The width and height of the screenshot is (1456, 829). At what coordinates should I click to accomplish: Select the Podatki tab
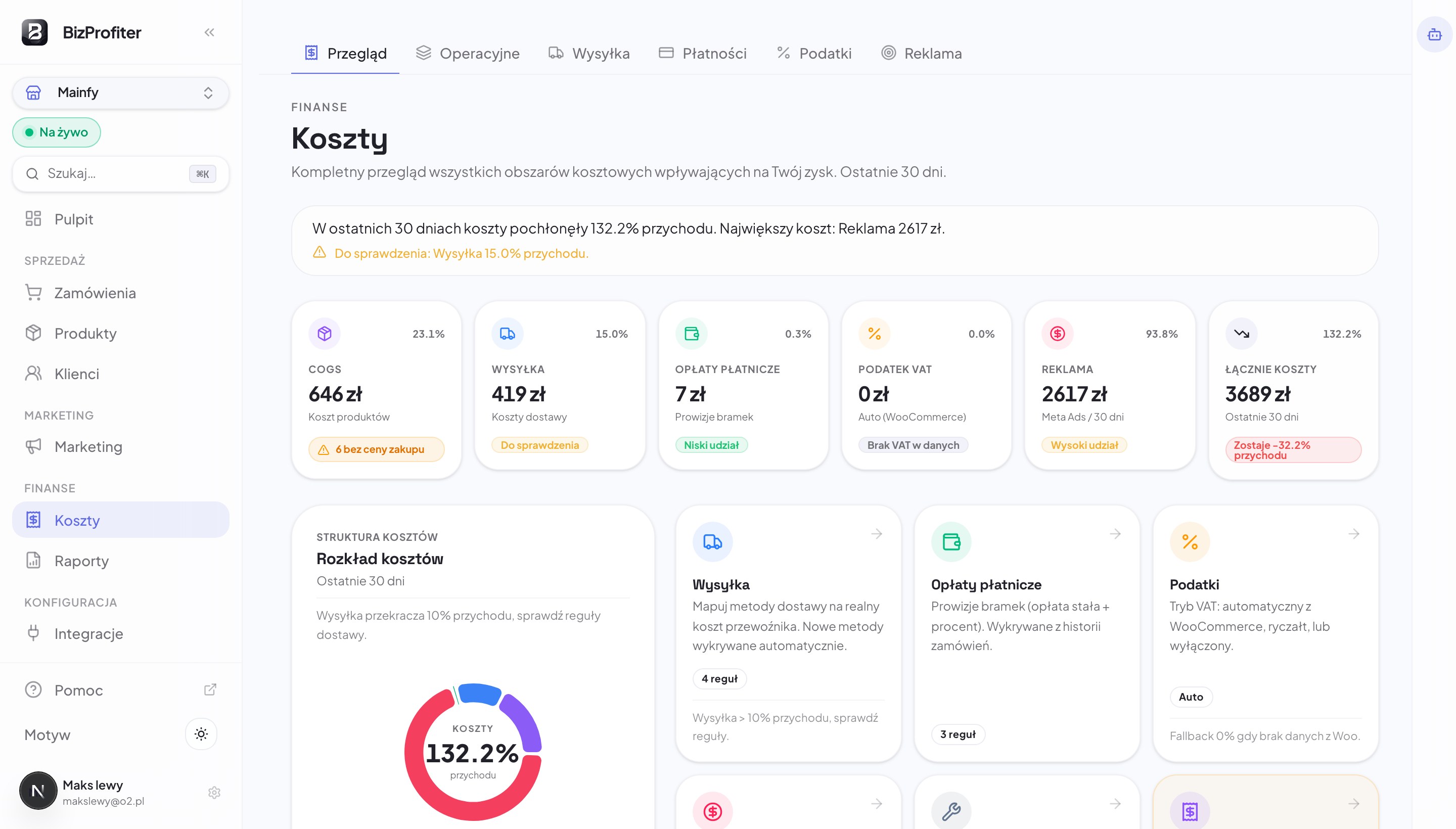click(x=814, y=54)
